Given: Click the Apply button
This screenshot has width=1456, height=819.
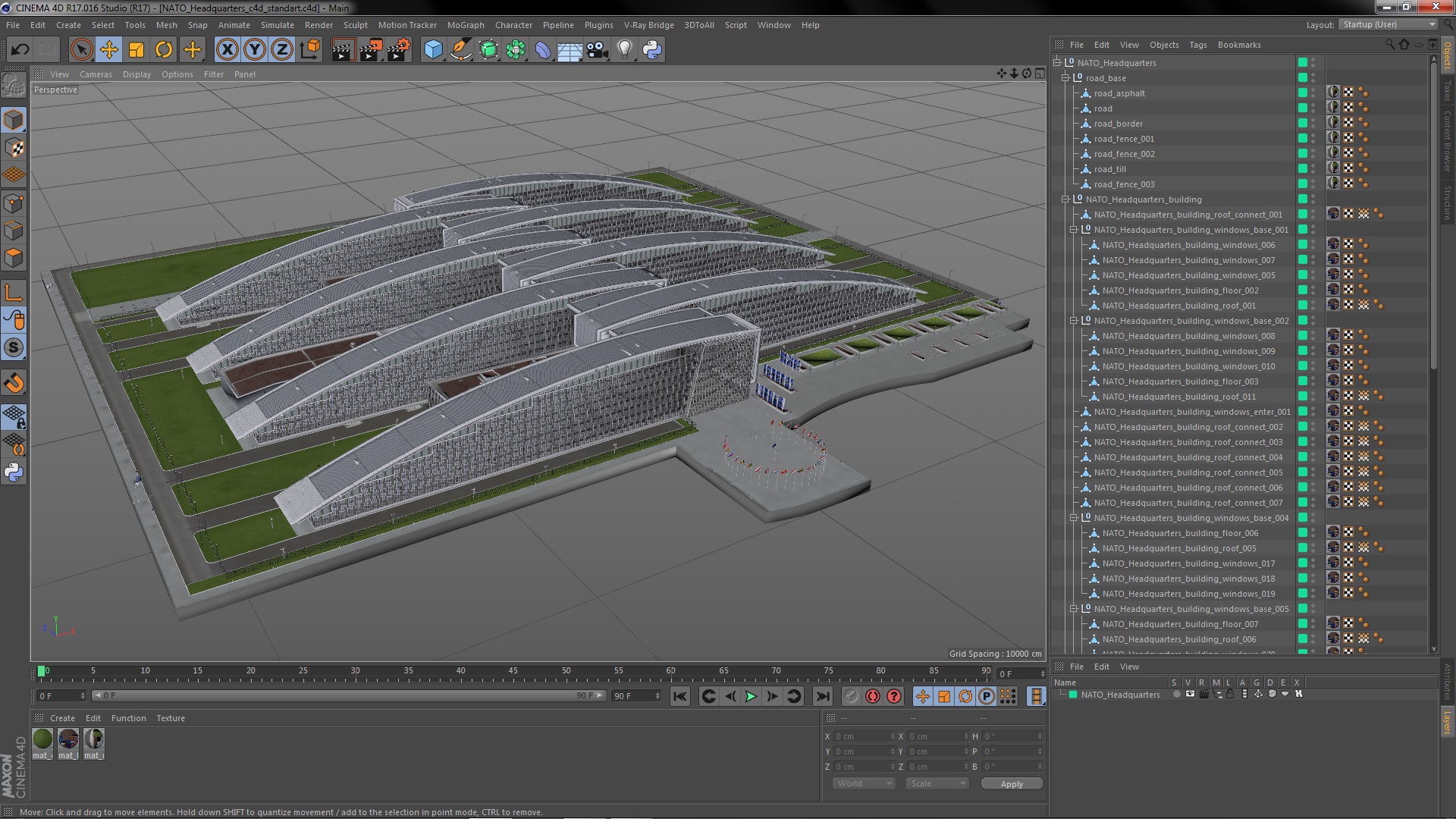Looking at the screenshot, I should click(x=1012, y=784).
